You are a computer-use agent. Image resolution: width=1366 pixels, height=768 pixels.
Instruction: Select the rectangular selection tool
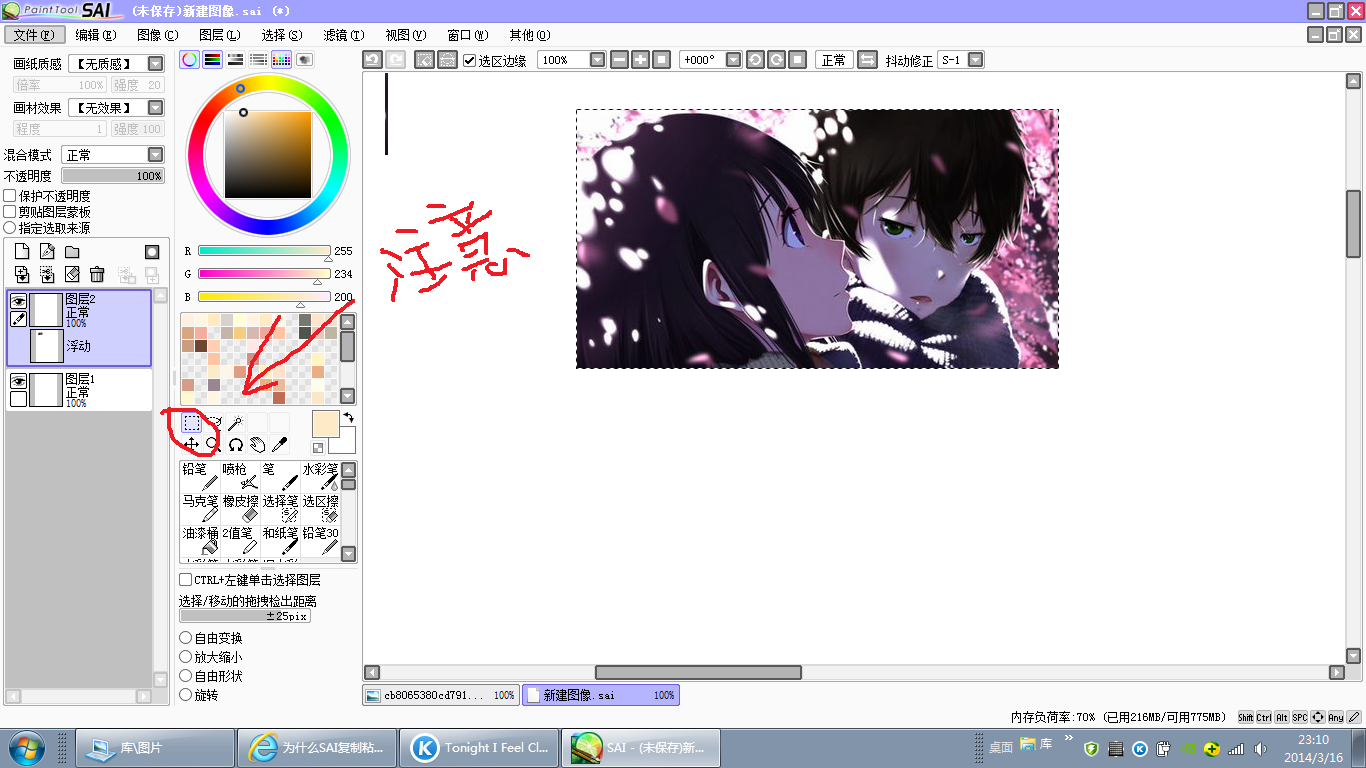[191, 423]
